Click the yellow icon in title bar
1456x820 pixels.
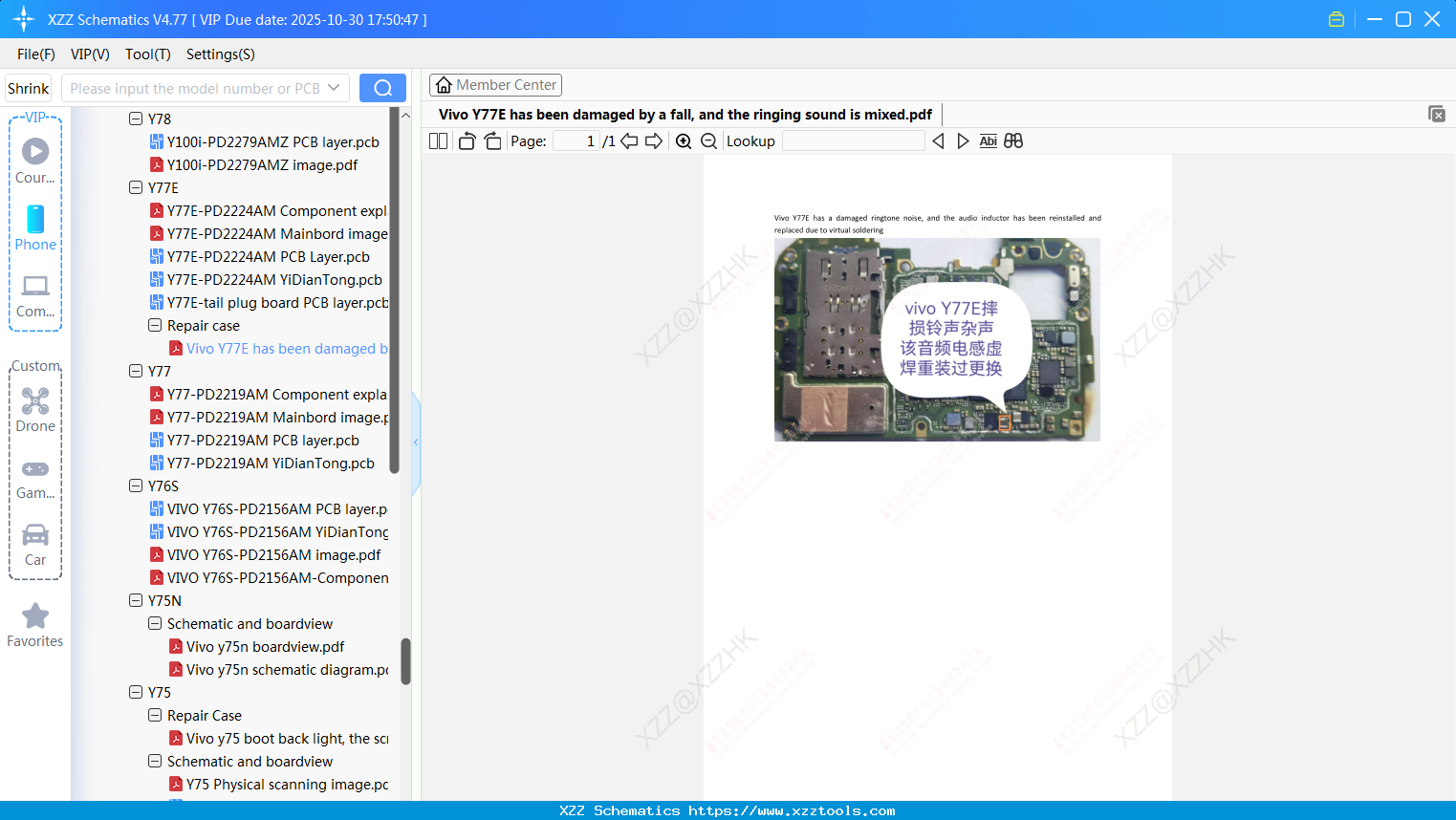tap(1336, 19)
